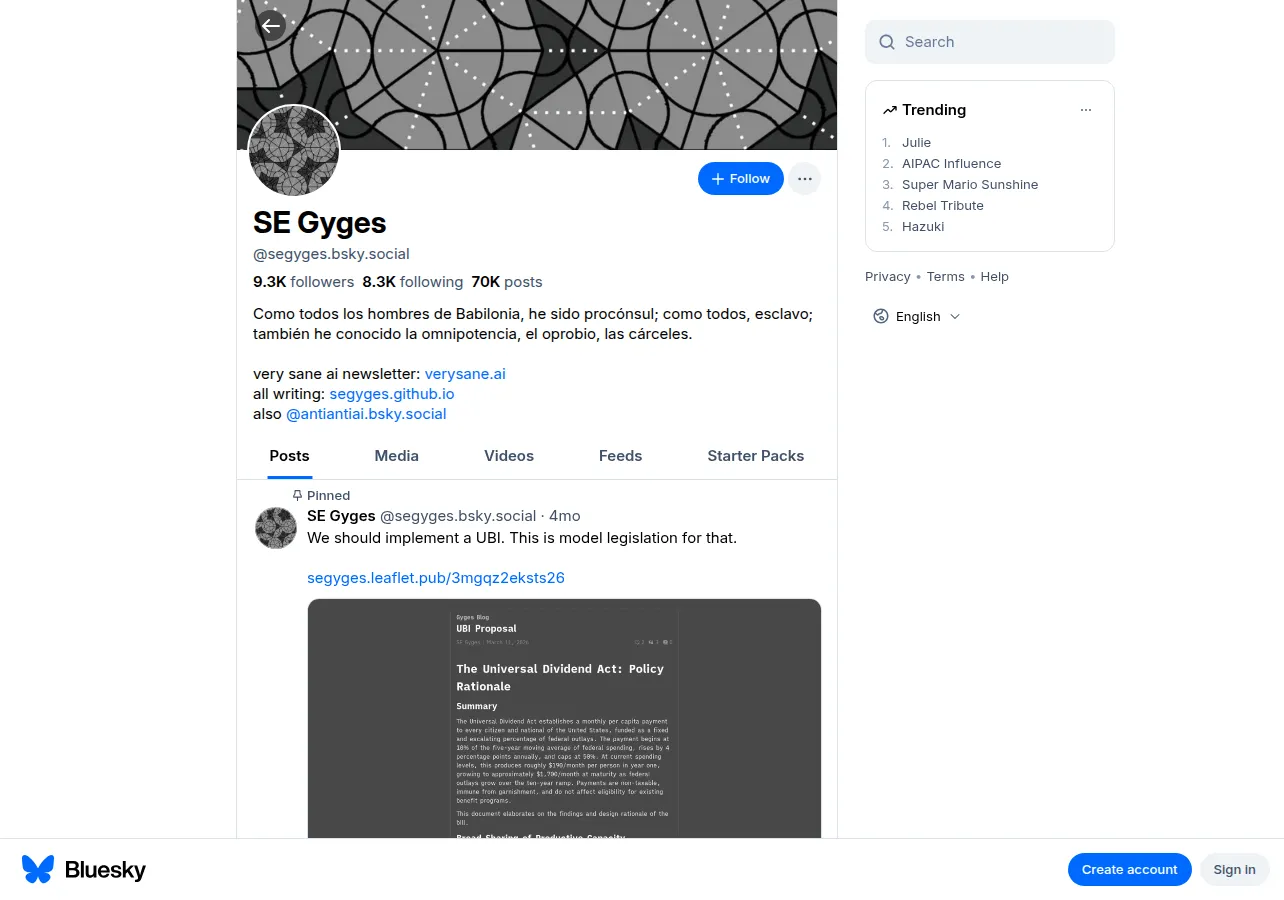Open the Trending panel ellipsis menu
The height and width of the screenshot is (900, 1284).
(1086, 110)
